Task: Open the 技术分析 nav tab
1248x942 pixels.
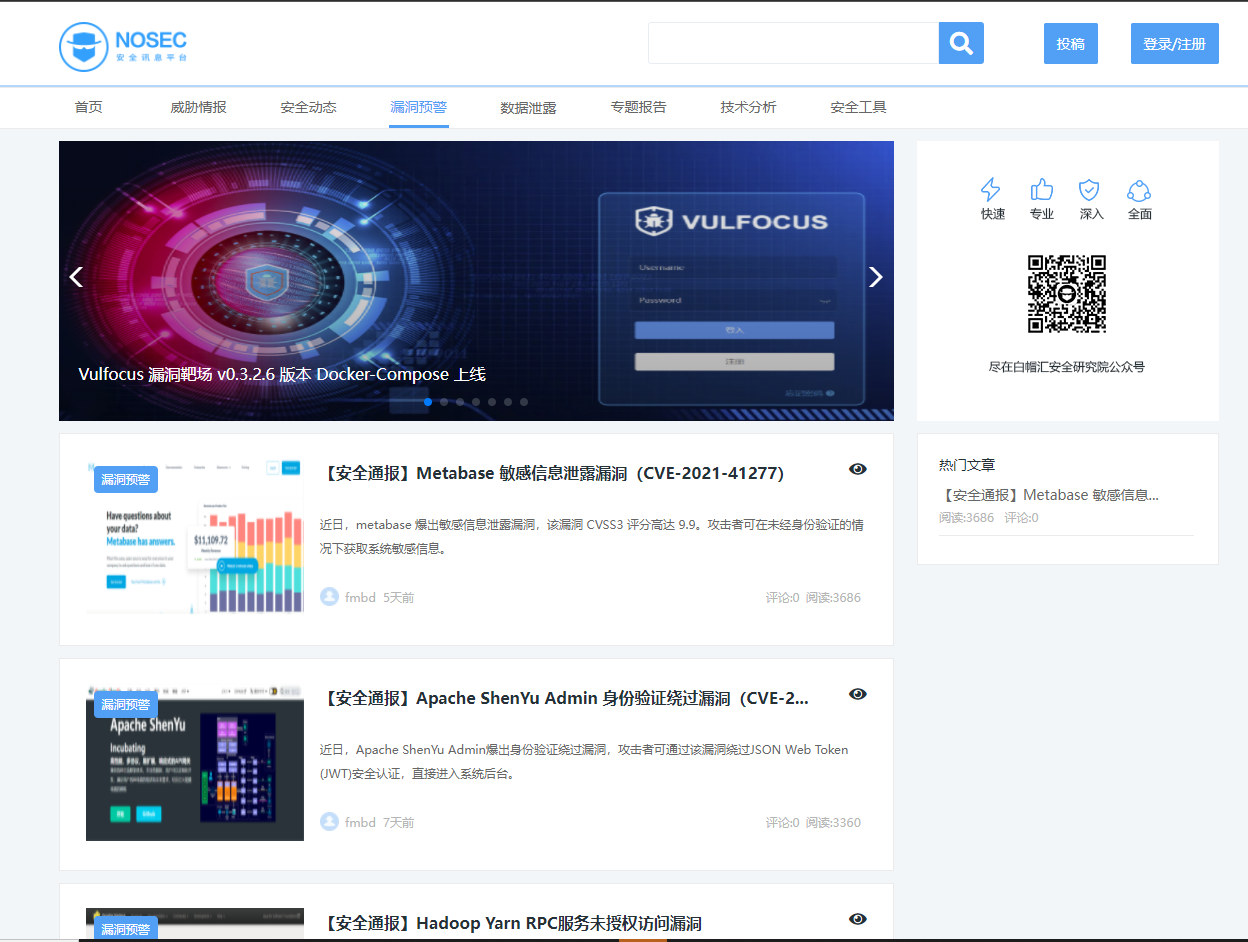Action: [748, 107]
